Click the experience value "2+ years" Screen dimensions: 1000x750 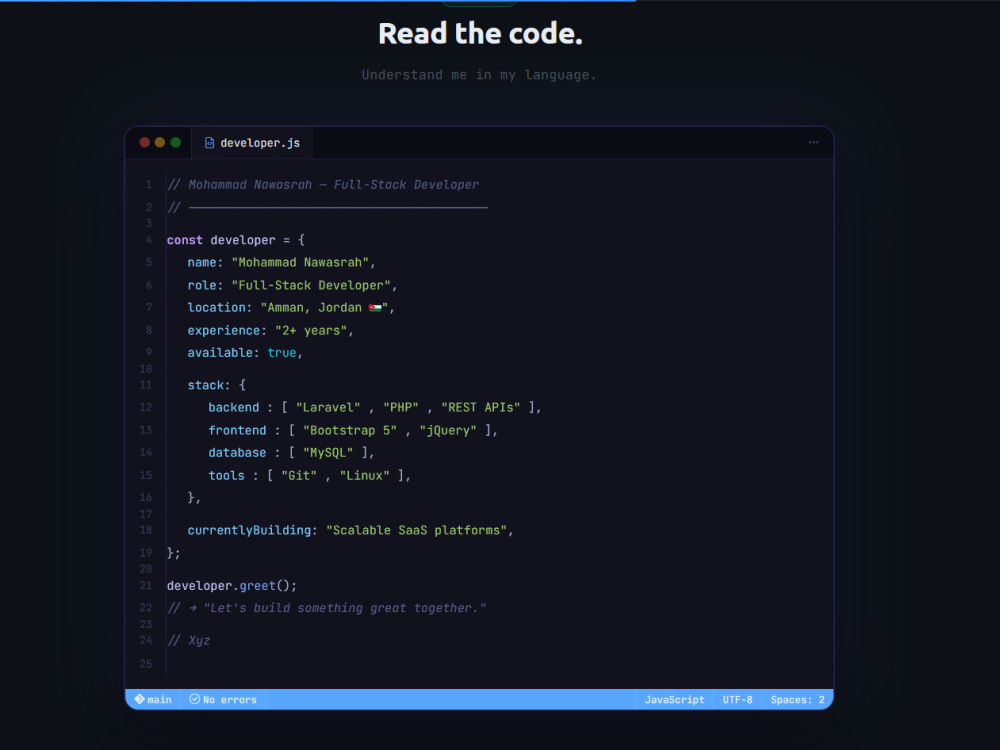pyautogui.click(x=311, y=330)
